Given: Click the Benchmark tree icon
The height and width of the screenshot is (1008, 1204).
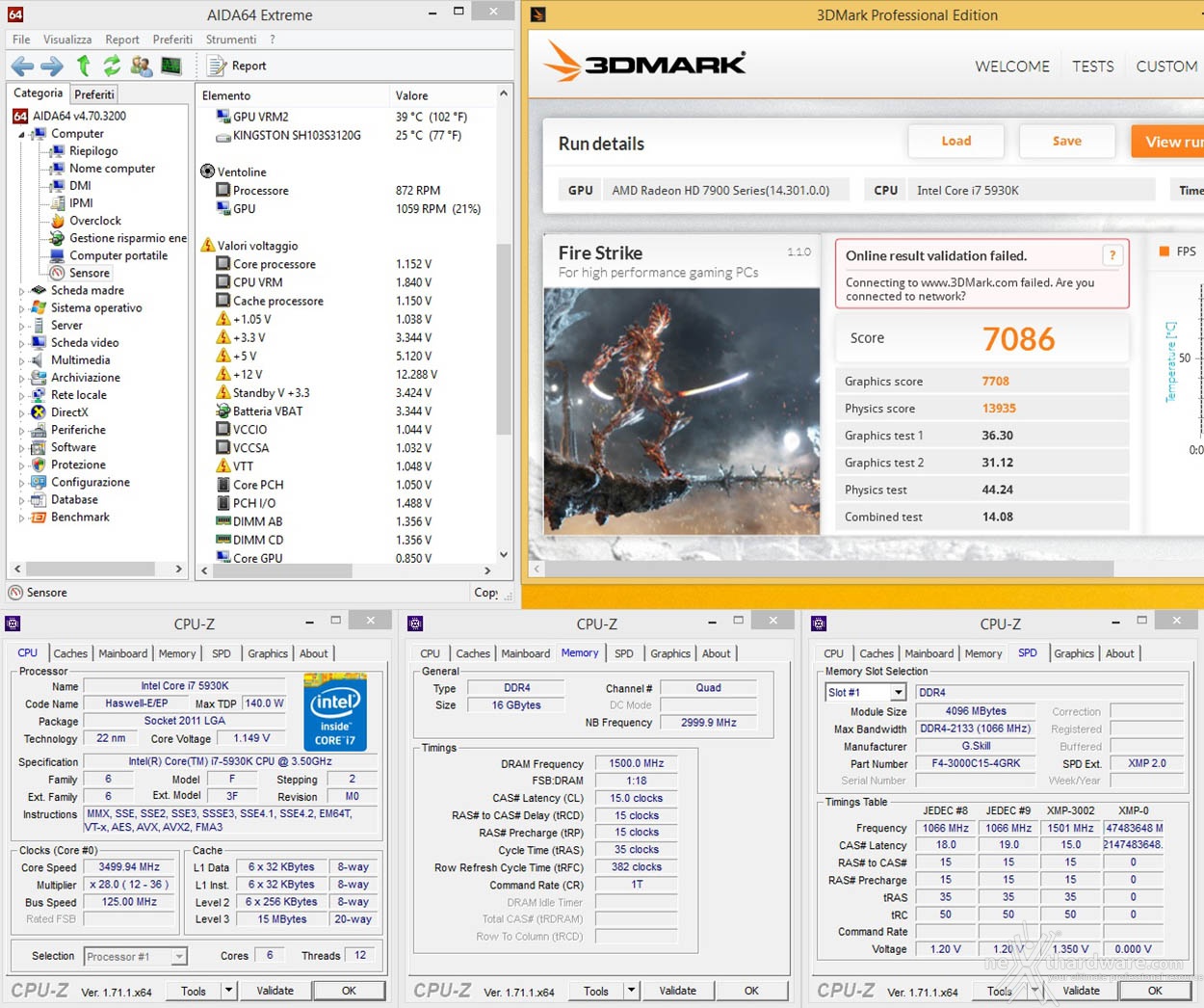Looking at the screenshot, I should click(x=39, y=517).
